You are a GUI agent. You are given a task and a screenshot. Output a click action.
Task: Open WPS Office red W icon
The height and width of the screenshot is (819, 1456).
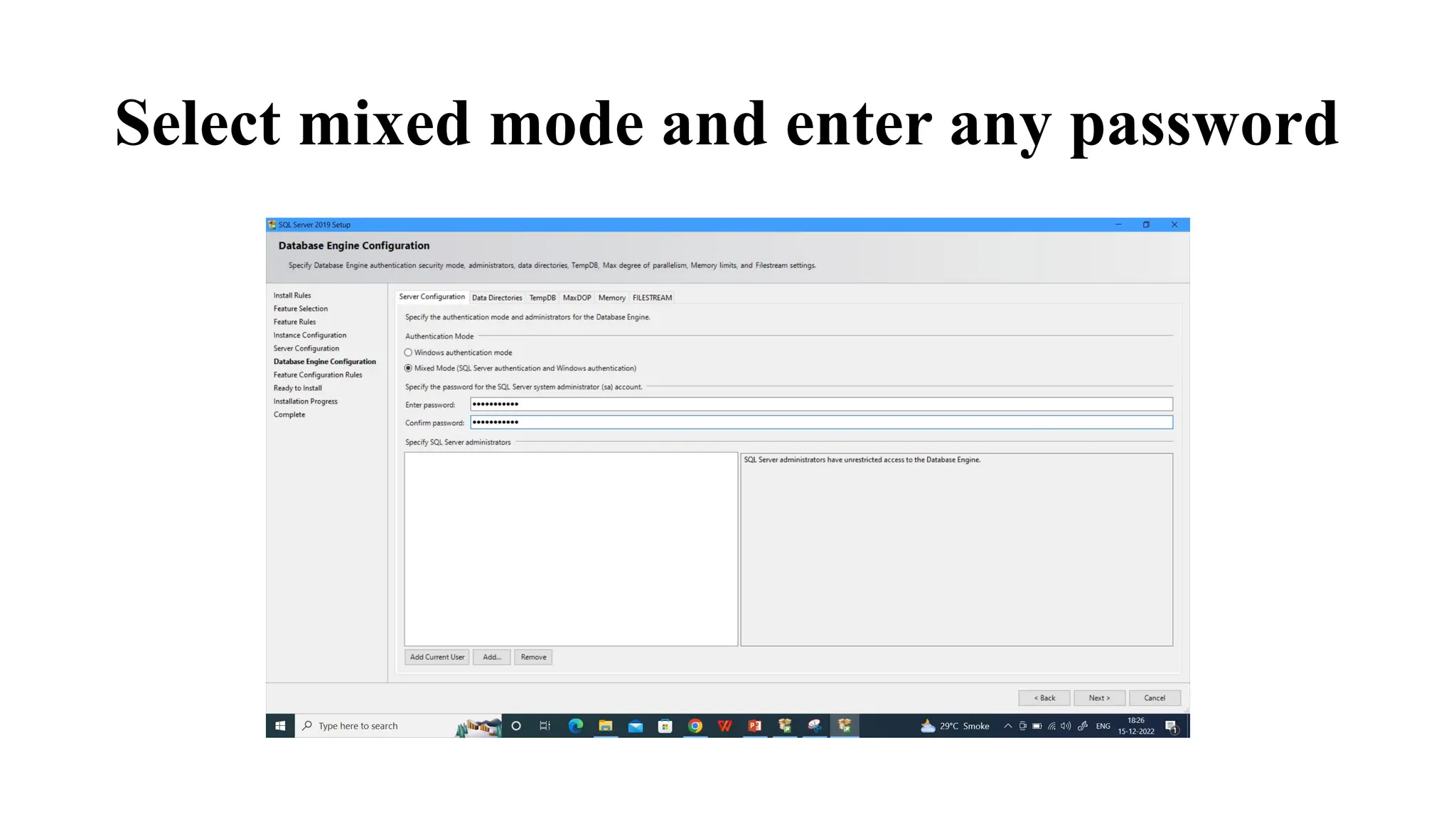tap(725, 726)
